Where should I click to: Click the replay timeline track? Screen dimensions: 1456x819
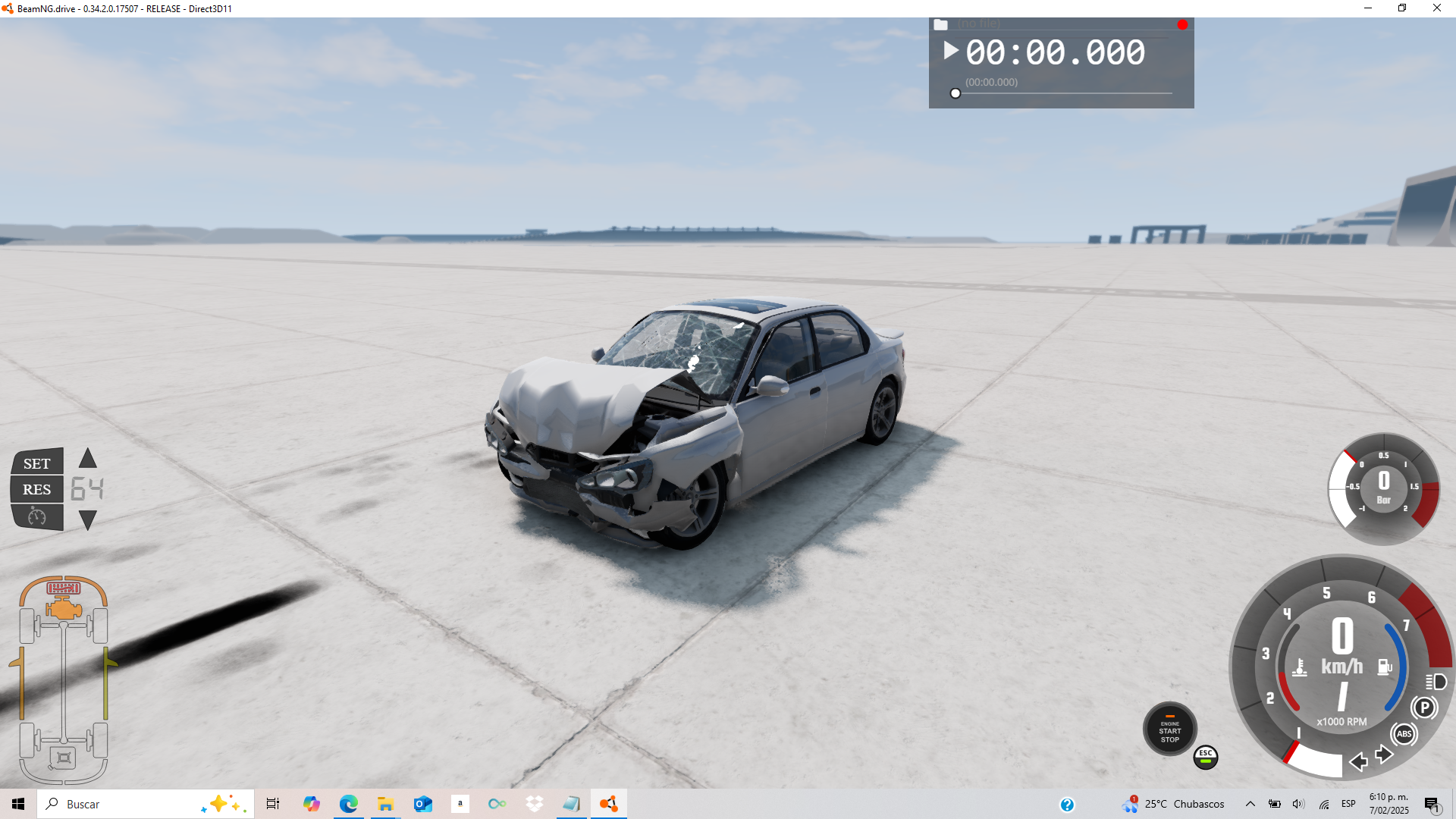tap(1063, 93)
